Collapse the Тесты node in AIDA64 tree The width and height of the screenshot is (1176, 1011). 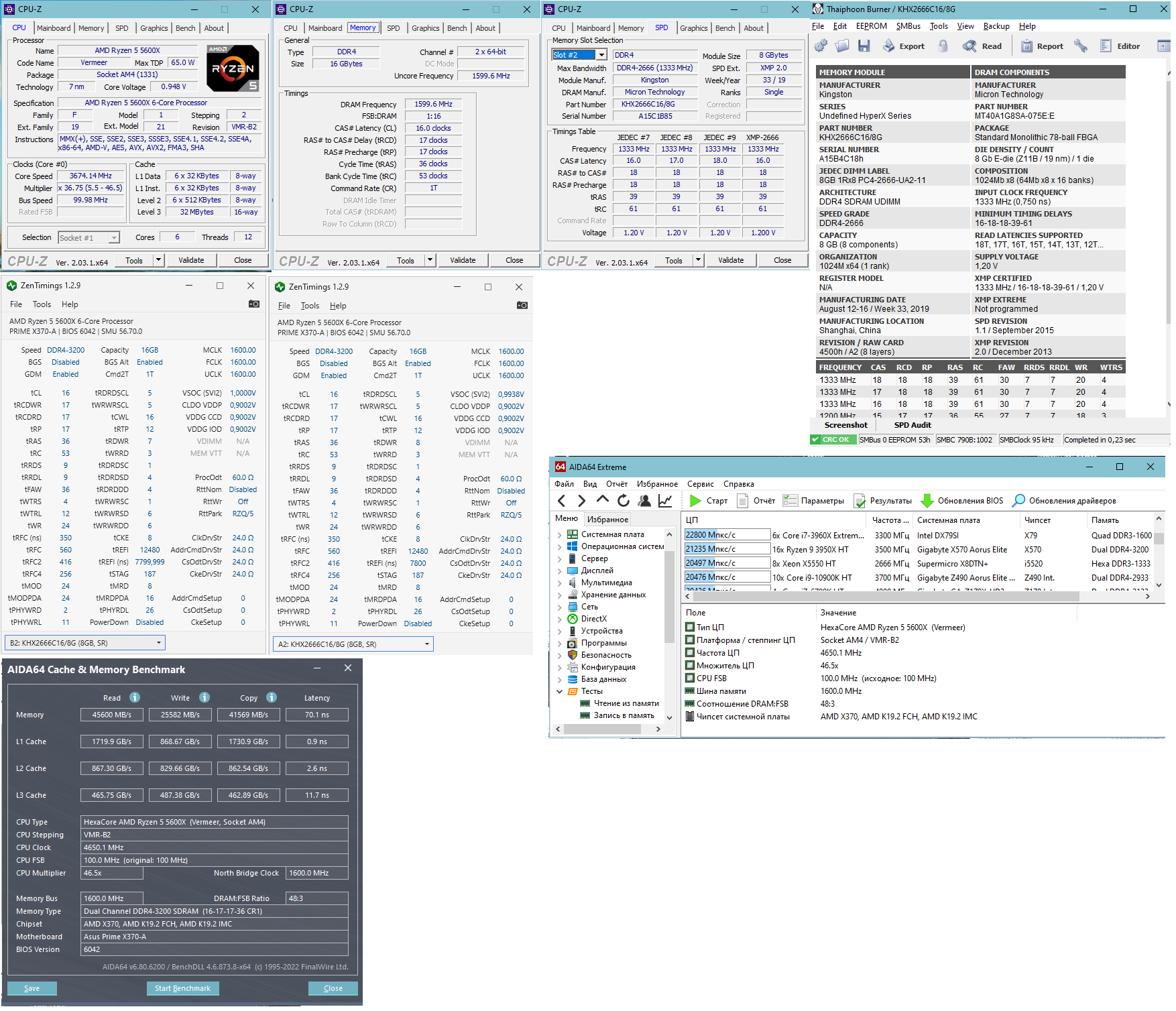(560, 691)
